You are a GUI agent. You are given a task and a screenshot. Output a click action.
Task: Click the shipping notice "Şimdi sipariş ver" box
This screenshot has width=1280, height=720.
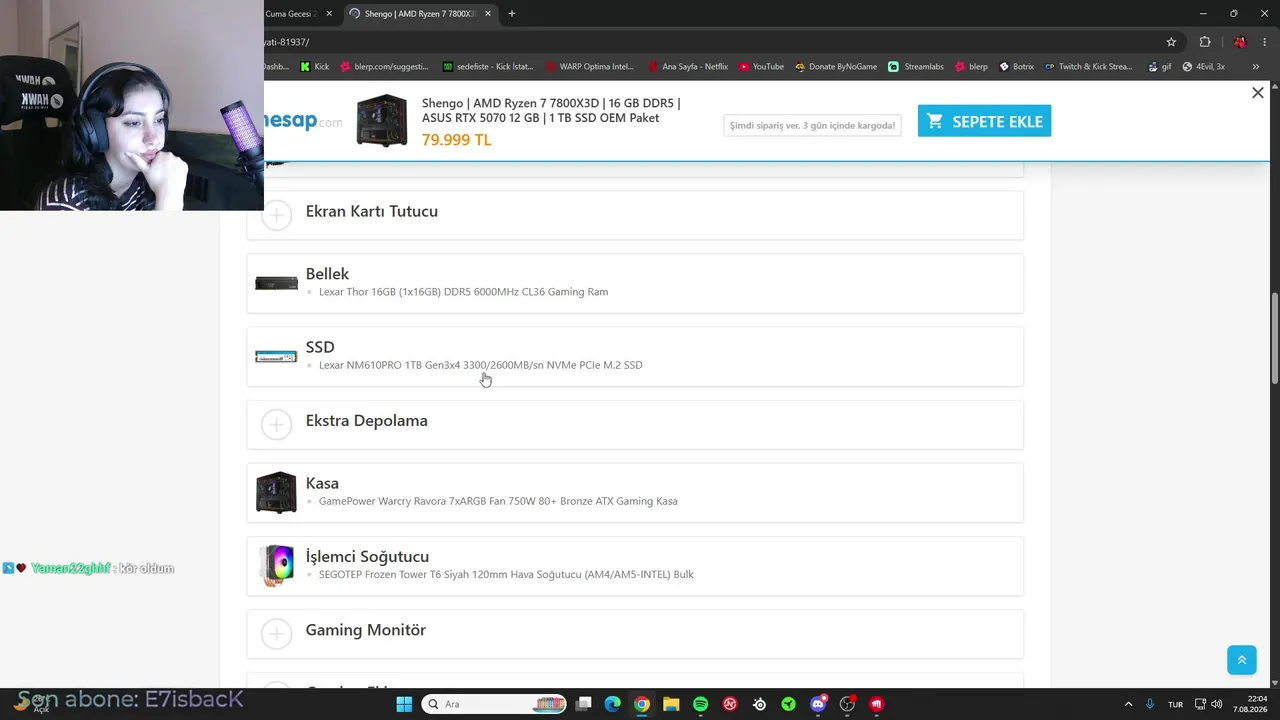[812, 125]
